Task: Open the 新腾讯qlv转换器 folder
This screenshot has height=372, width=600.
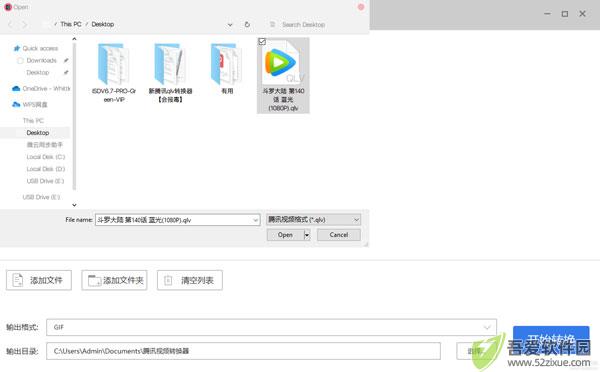Action: (x=170, y=73)
